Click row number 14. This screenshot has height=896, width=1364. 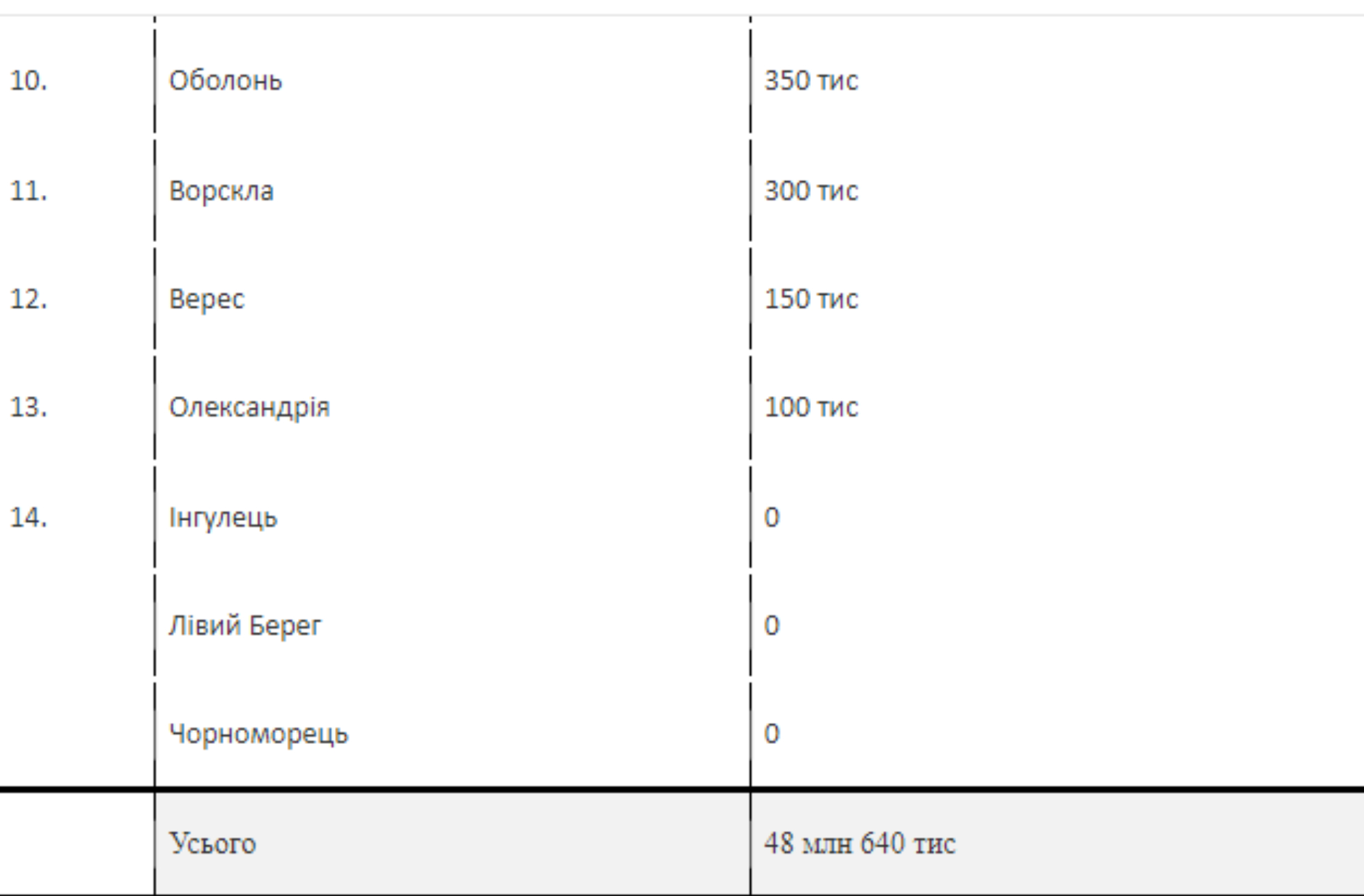click(x=29, y=518)
